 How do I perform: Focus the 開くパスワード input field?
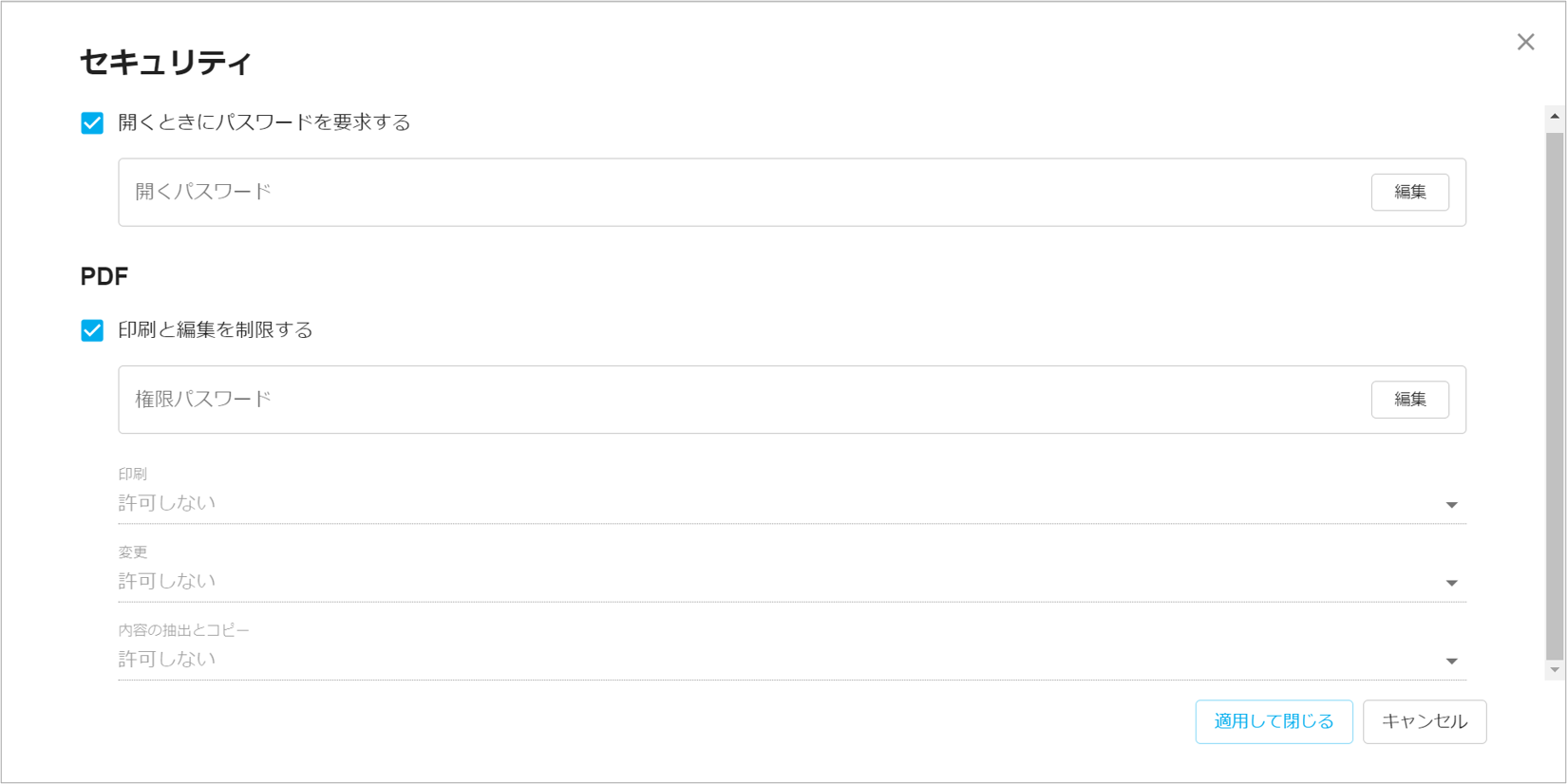741,192
